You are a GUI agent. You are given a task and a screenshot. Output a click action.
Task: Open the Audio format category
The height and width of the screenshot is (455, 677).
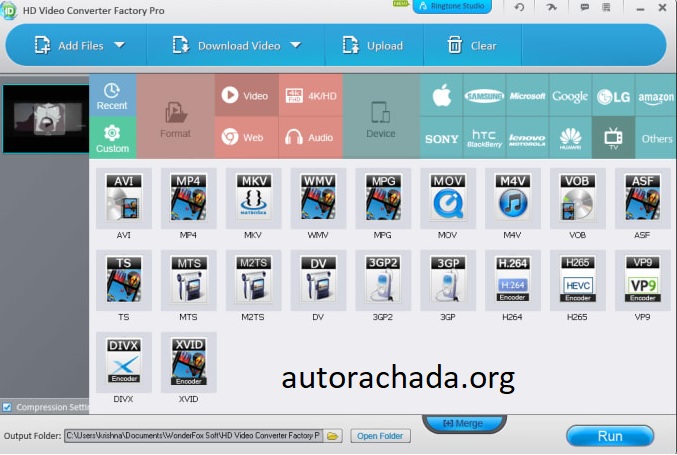pyautogui.click(x=310, y=138)
